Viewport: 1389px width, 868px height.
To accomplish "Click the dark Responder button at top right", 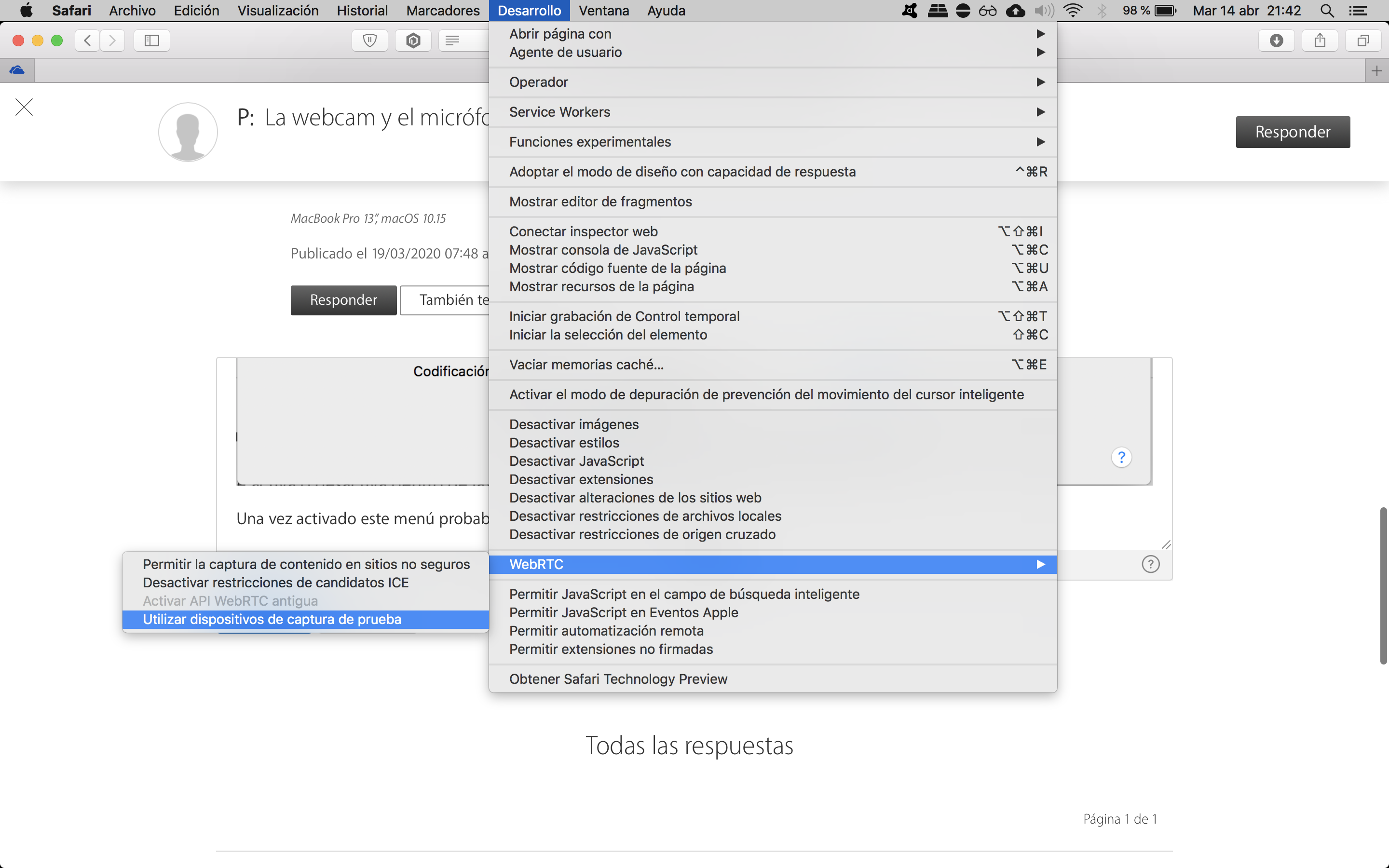I will click(1292, 132).
